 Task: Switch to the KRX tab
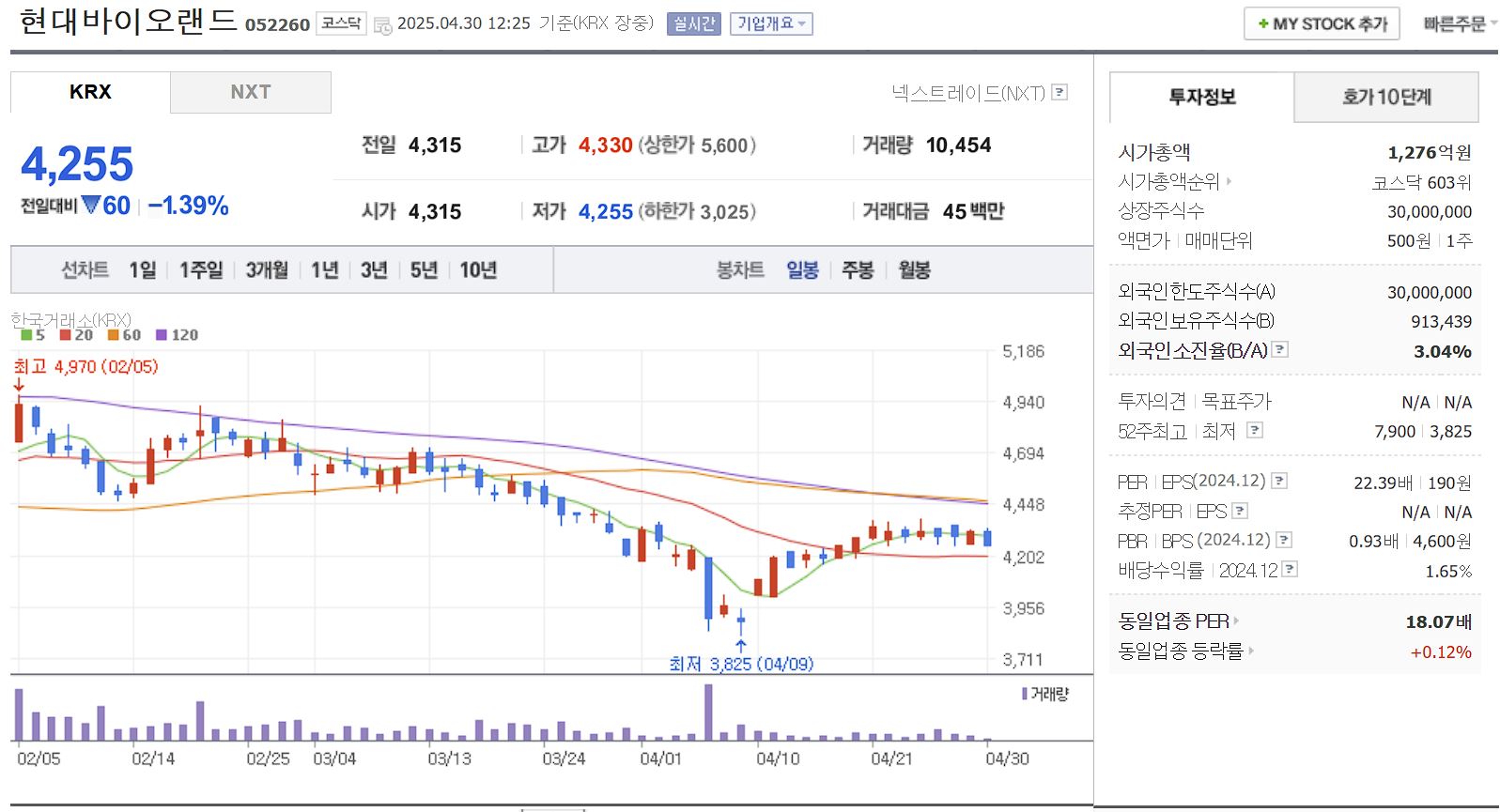[90, 92]
